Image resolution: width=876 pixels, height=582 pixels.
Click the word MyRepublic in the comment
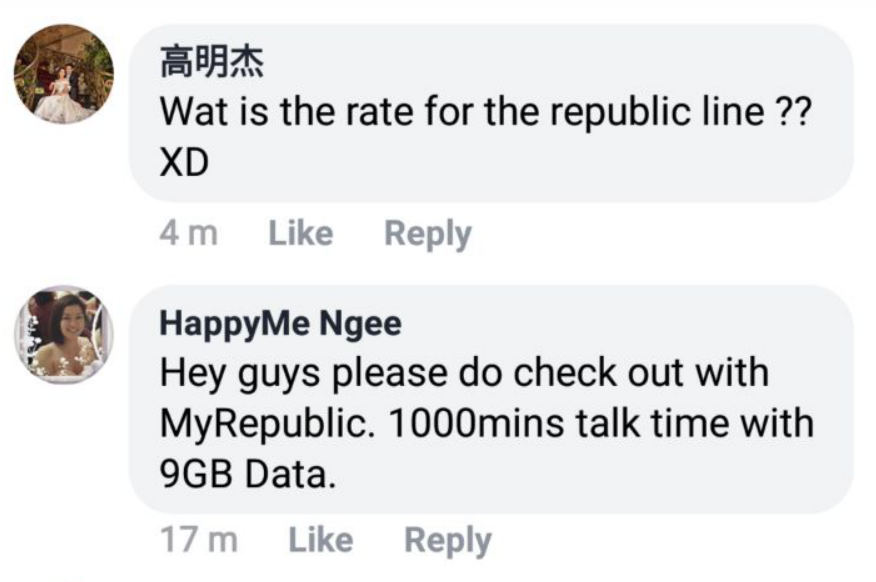coord(267,424)
